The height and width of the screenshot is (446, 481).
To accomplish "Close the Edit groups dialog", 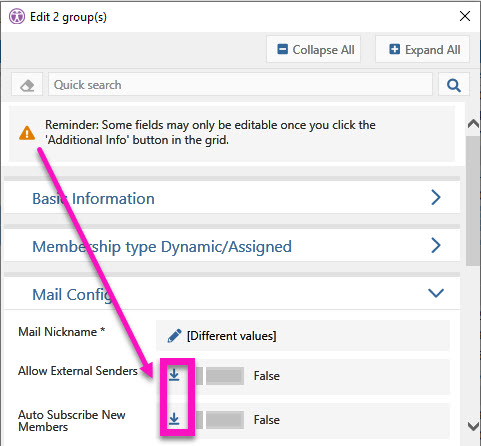I will pyautogui.click(x=465, y=16).
